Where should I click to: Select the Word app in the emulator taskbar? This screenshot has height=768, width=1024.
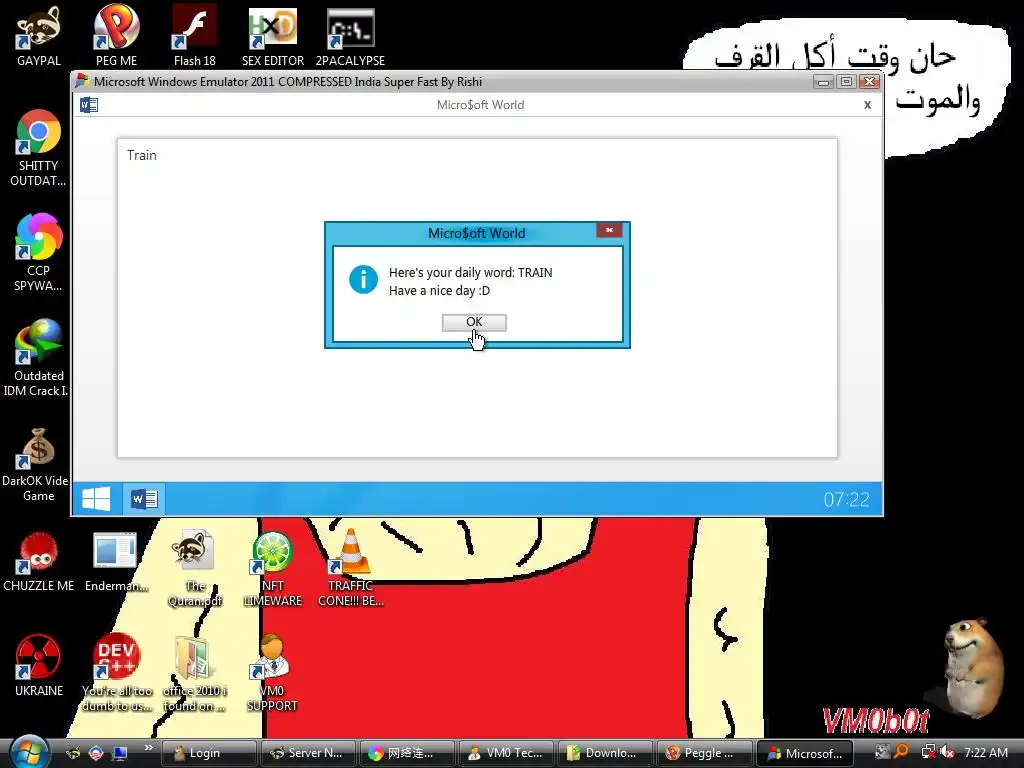coord(144,499)
